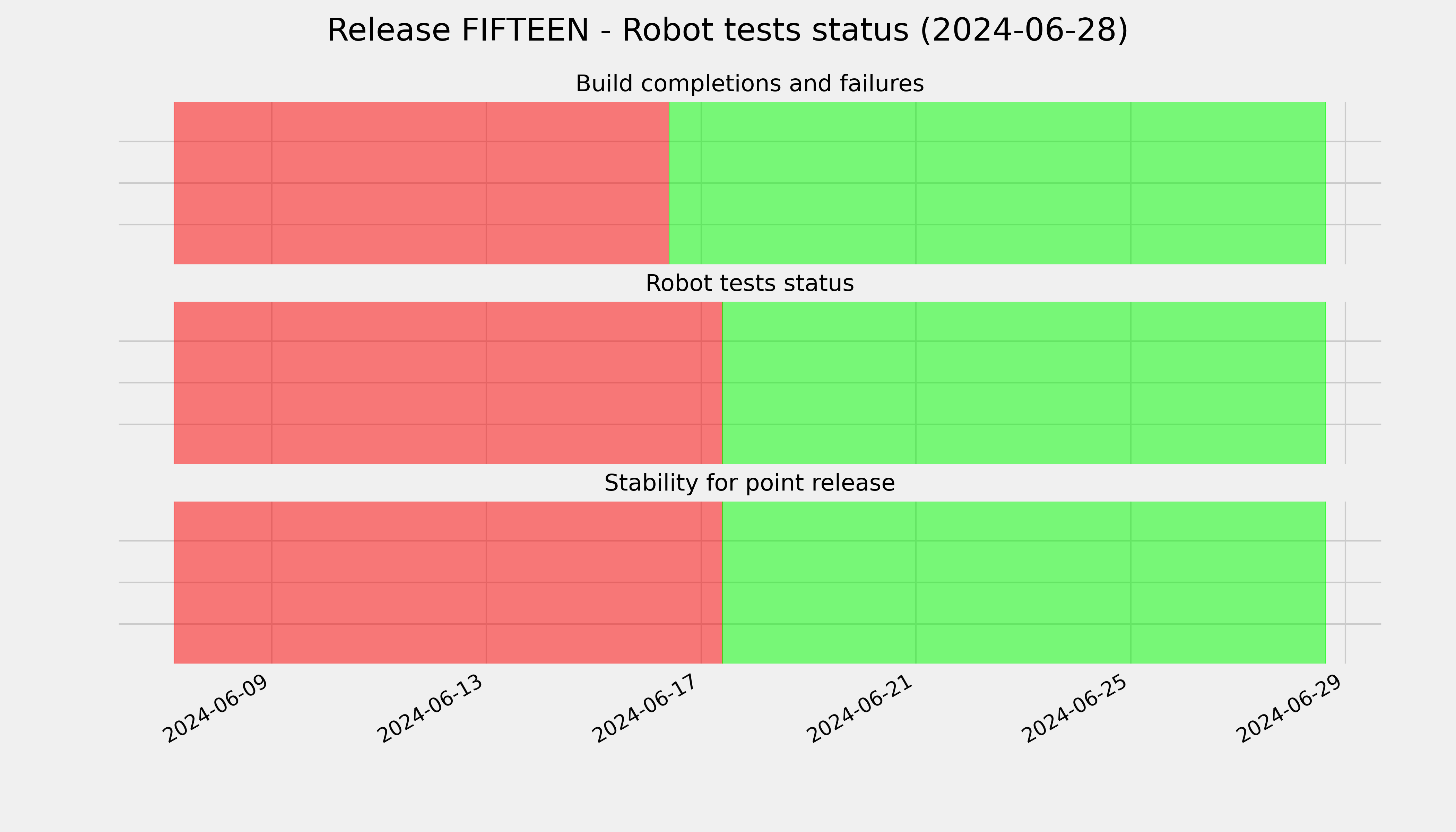Click red-green boundary in Stability chart
Image resolution: width=1456 pixels, height=832 pixels.
[x=723, y=582]
